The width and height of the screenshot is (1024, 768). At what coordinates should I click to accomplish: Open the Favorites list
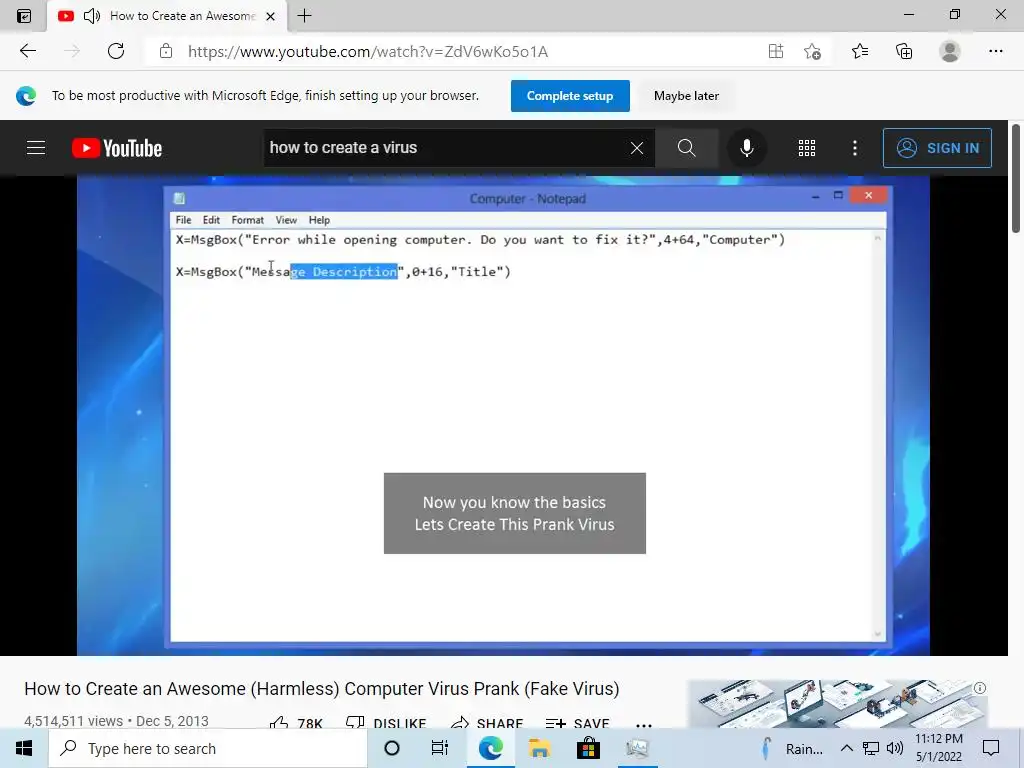860,51
